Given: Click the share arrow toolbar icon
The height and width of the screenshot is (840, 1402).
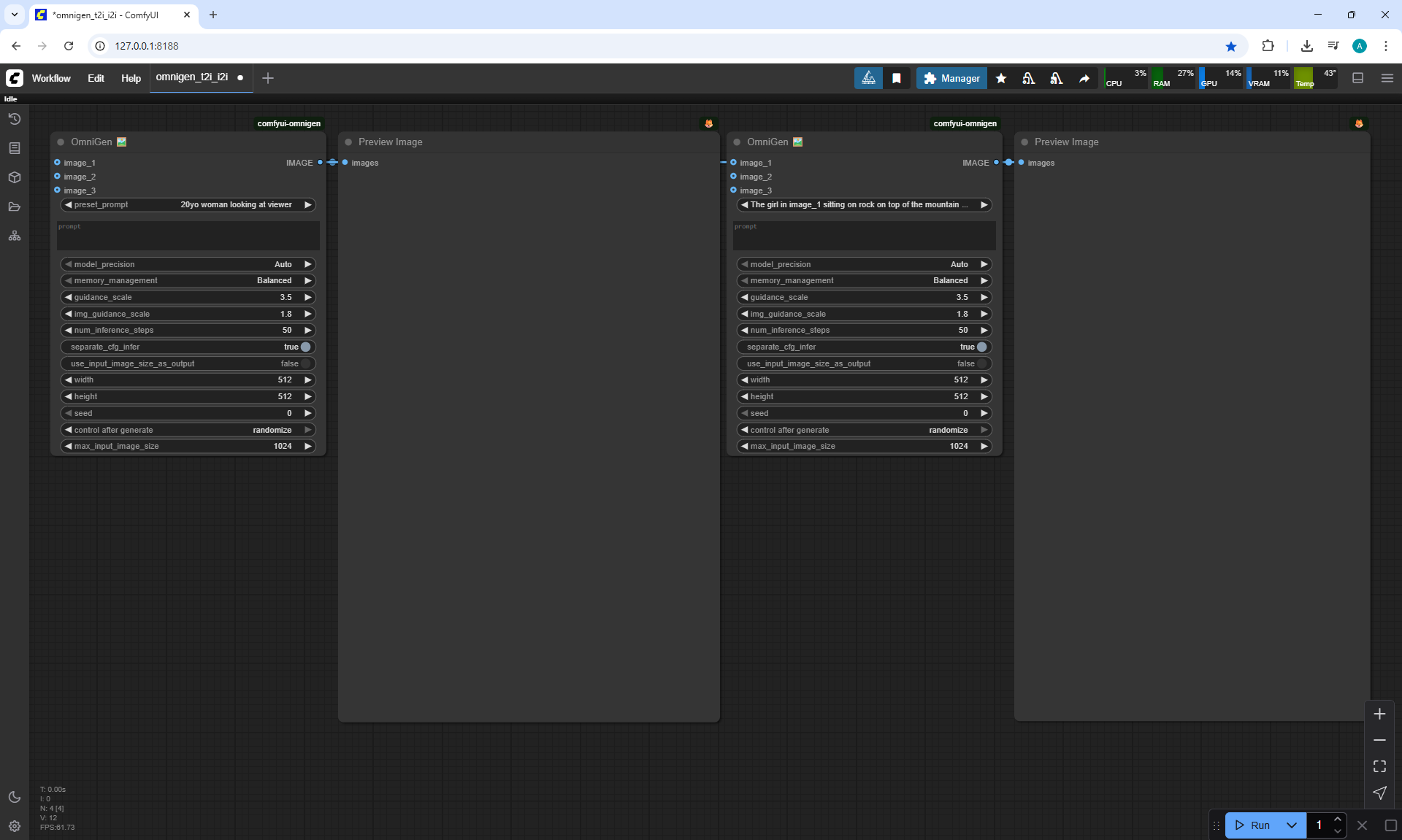Looking at the screenshot, I should [1084, 78].
